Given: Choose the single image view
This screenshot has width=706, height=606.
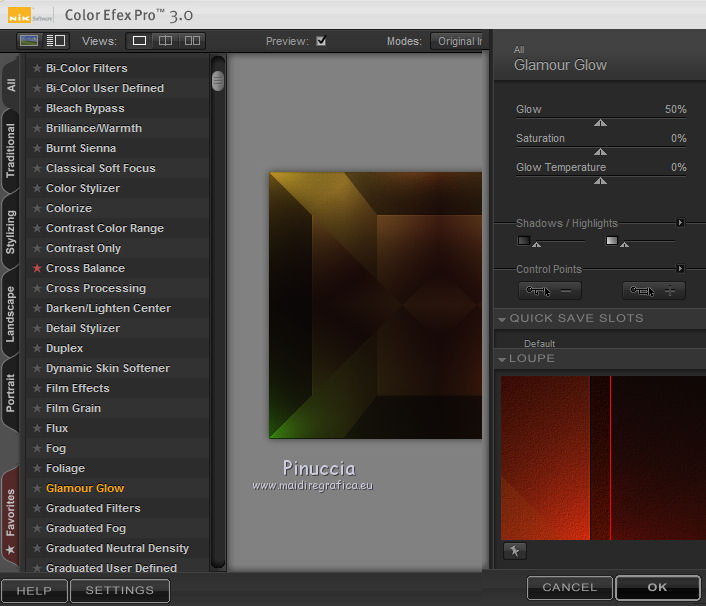Looking at the screenshot, I should click(x=139, y=41).
